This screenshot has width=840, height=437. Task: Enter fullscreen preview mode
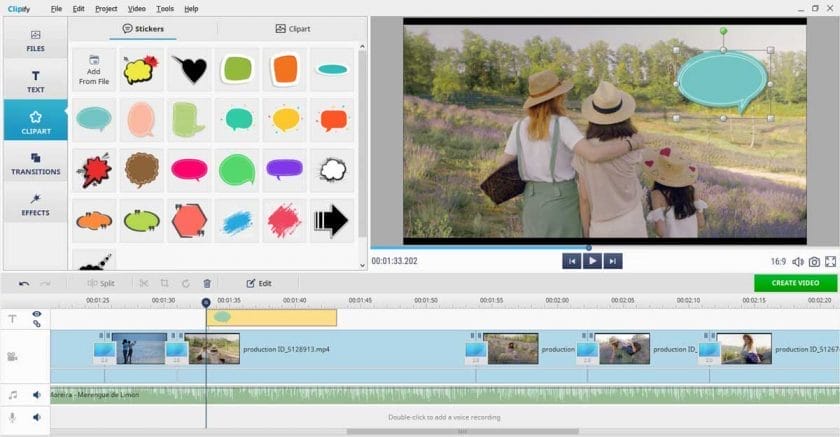pyautogui.click(x=830, y=261)
